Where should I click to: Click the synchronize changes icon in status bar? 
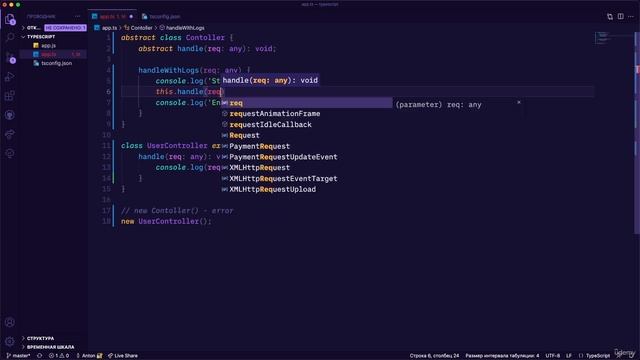point(40,356)
